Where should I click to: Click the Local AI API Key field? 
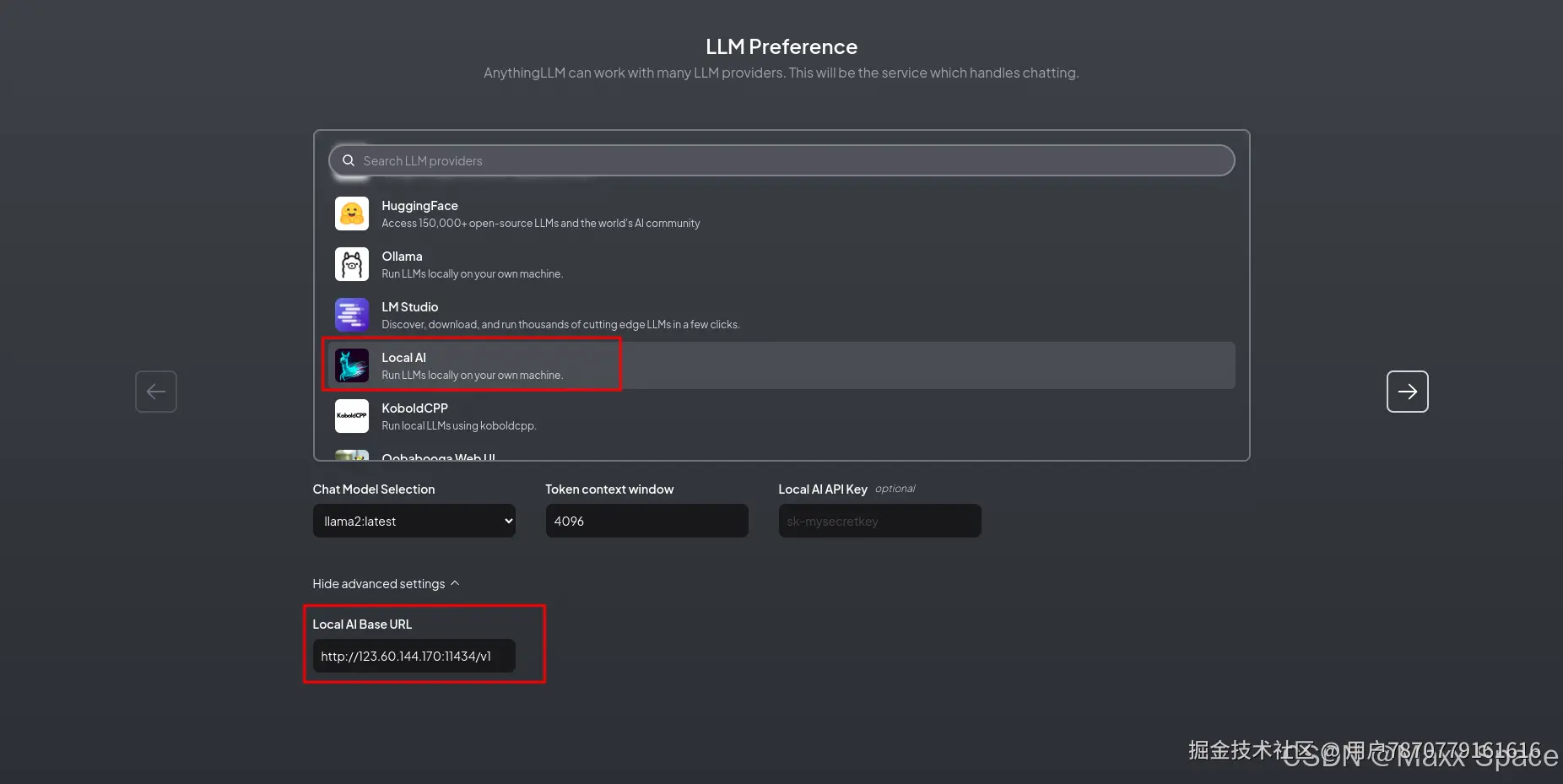[x=879, y=521]
